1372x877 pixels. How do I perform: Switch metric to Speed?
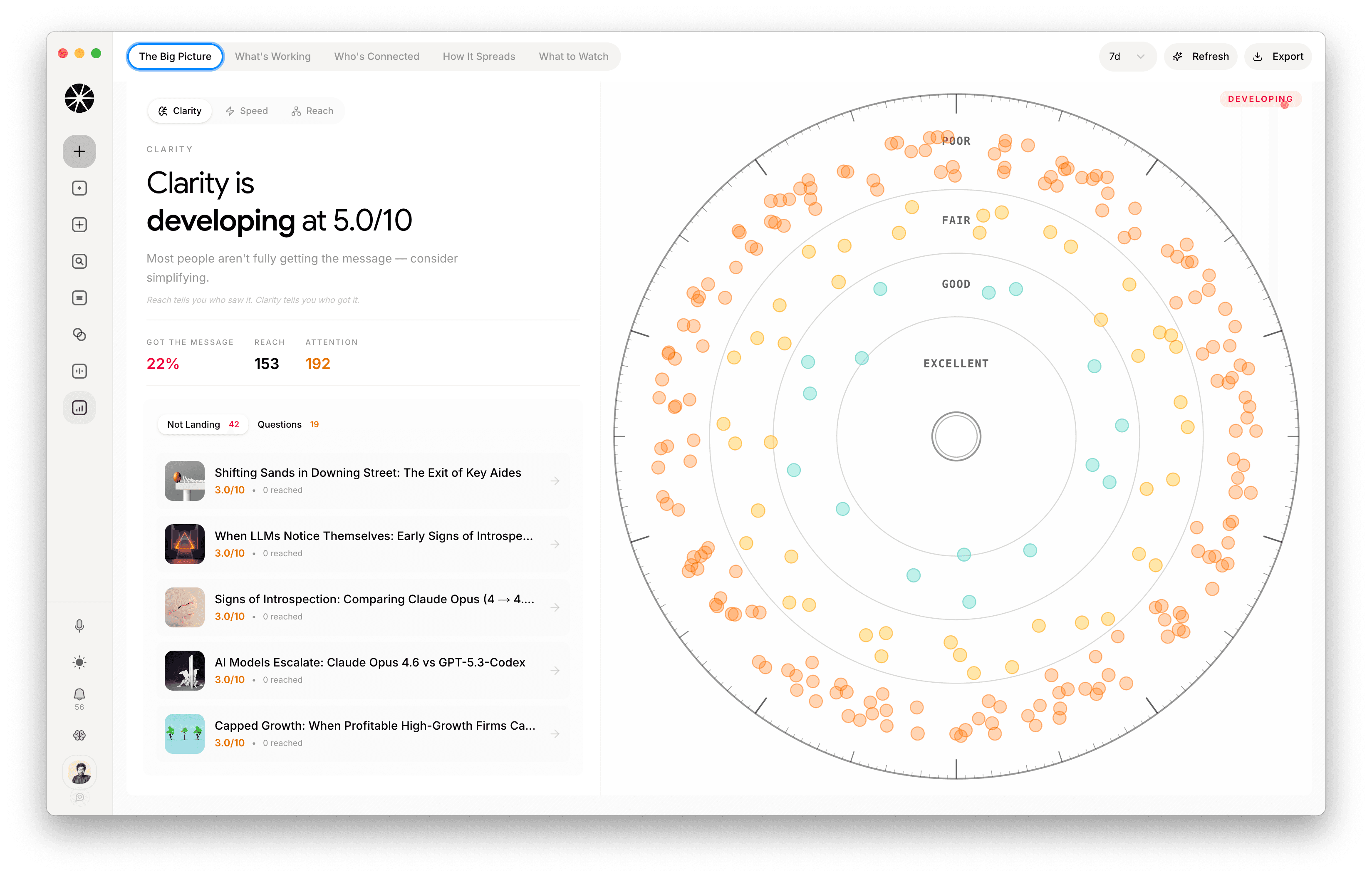pyautogui.click(x=247, y=111)
